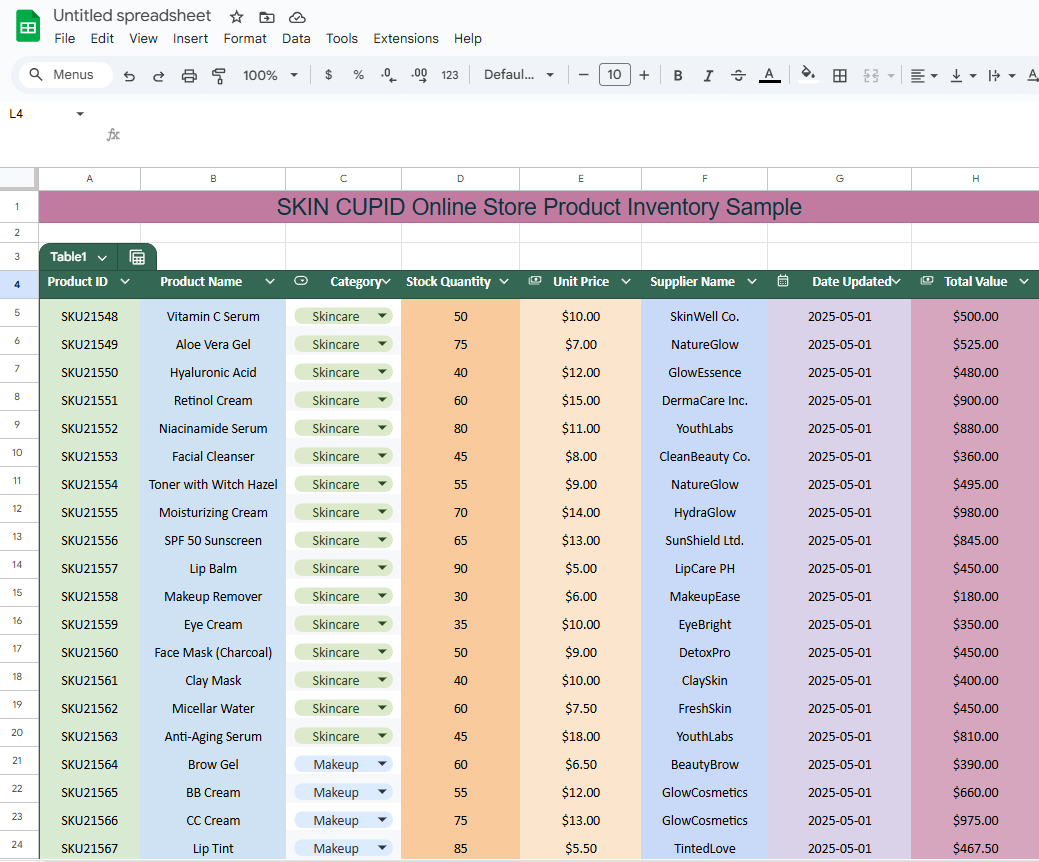Open the fill color picker
This screenshot has width=1039, height=862.
click(x=808, y=74)
